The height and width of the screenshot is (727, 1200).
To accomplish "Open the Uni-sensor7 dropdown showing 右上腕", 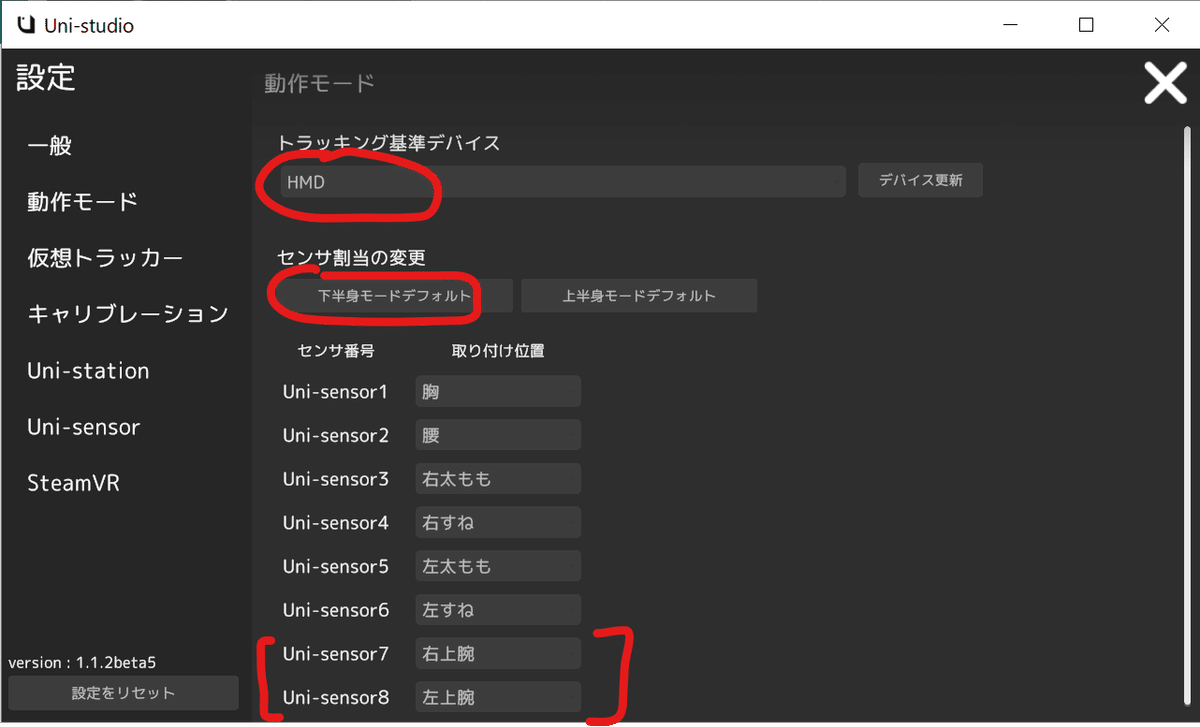I will click(497, 653).
